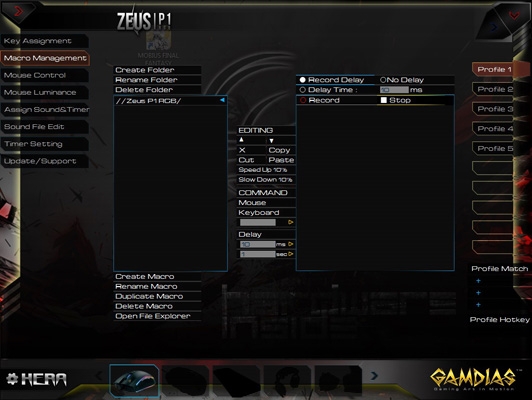Image resolution: width=532 pixels, height=400 pixels.
Task: Select the Delay Time radio button
Action: pos(303,90)
